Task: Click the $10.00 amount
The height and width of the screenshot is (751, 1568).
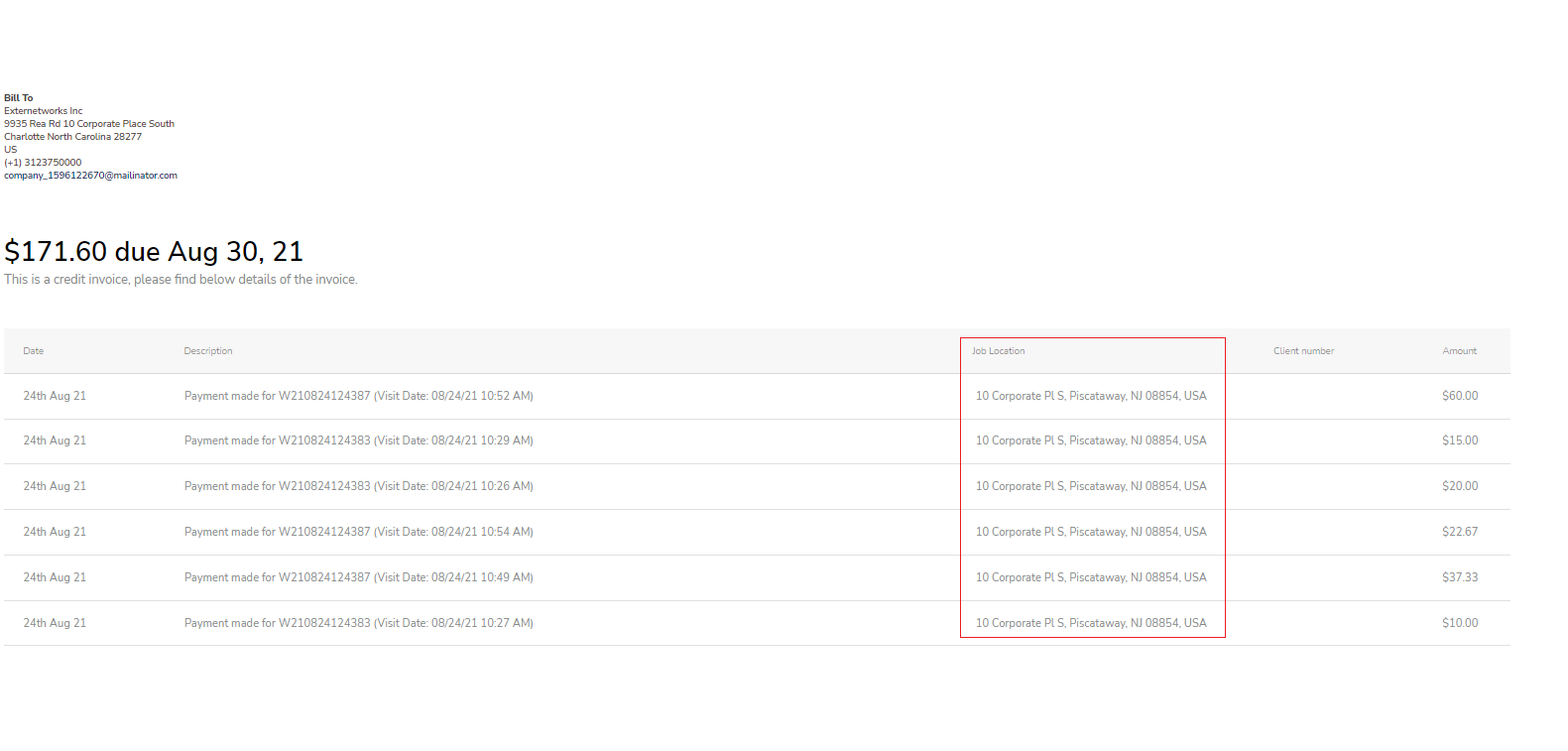Action: click(x=1460, y=623)
